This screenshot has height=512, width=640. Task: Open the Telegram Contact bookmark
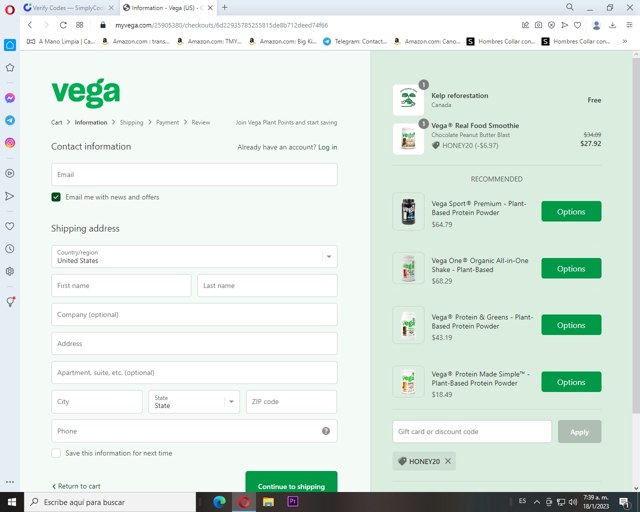(x=355, y=41)
